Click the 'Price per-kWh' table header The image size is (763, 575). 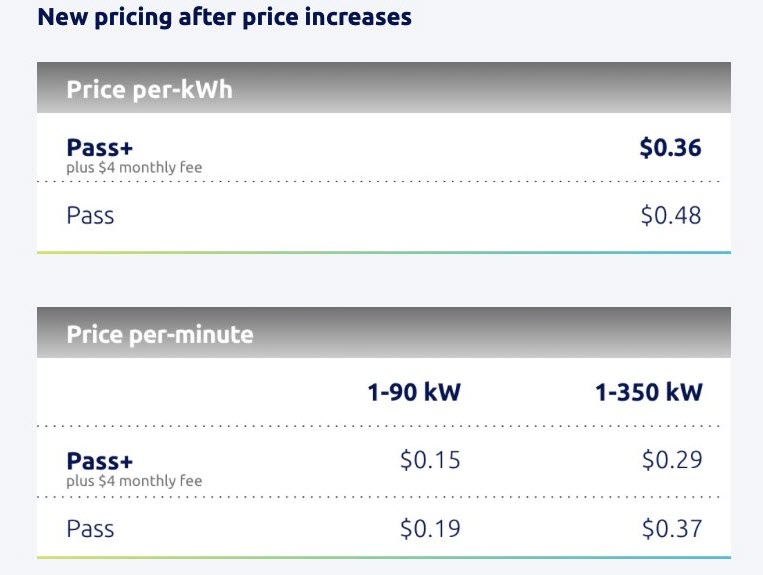(x=149, y=89)
